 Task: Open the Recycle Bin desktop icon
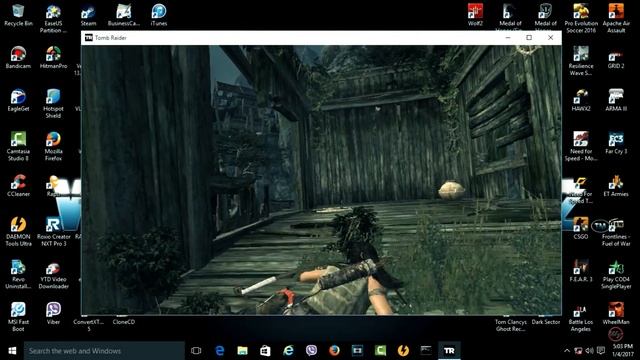tap(18, 16)
